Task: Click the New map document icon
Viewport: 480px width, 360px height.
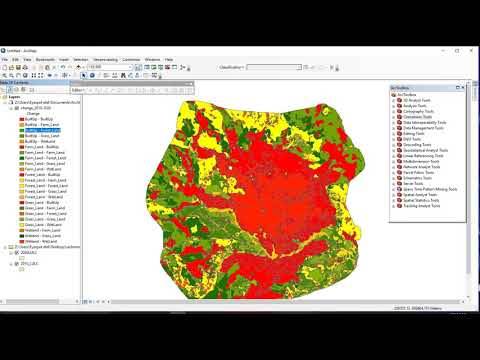Action: [x=5, y=67]
